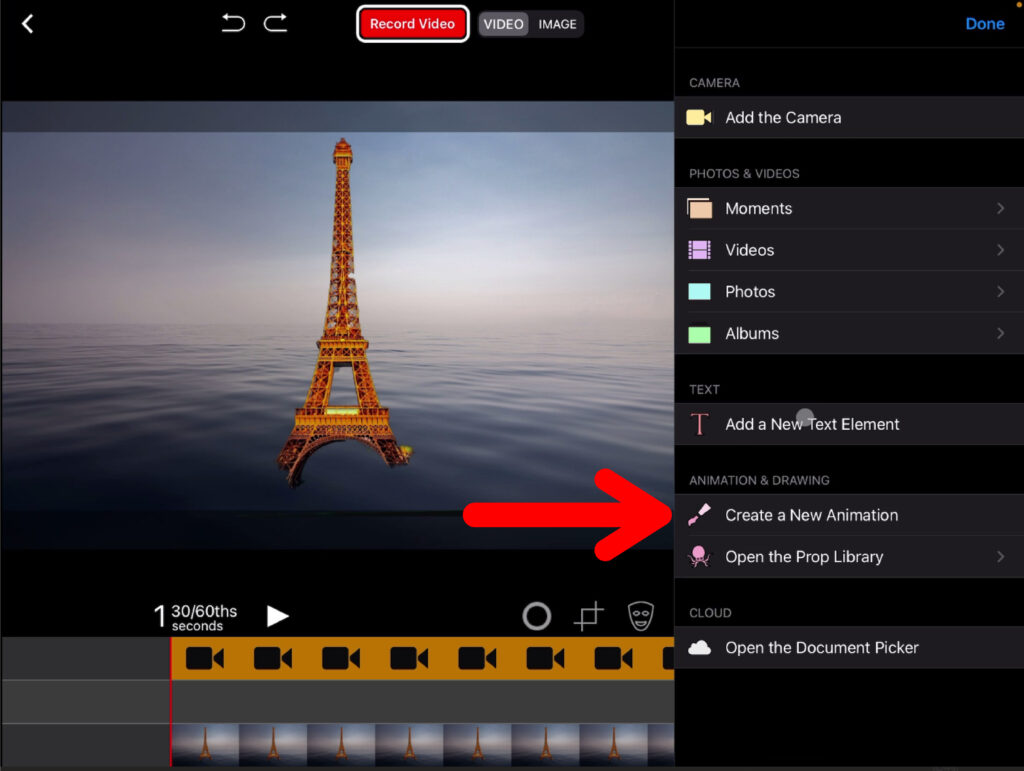1024x771 pixels.
Task: Click the circle keyframe icon
Action: 537,617
